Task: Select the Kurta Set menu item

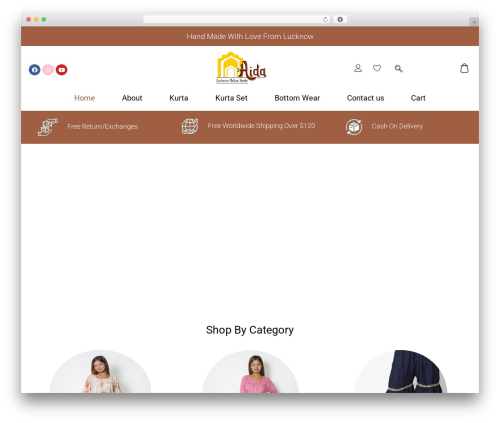Action: coord(231,98)
